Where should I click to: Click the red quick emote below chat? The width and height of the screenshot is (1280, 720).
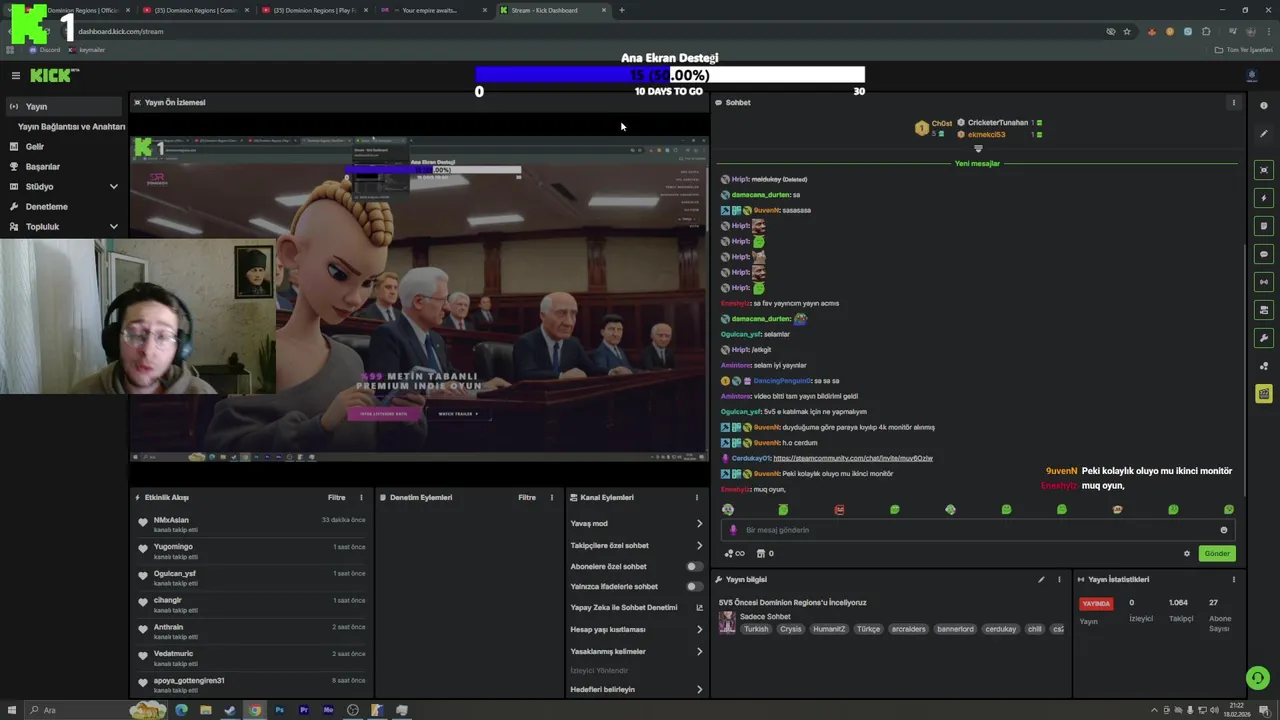click(839, 510)
